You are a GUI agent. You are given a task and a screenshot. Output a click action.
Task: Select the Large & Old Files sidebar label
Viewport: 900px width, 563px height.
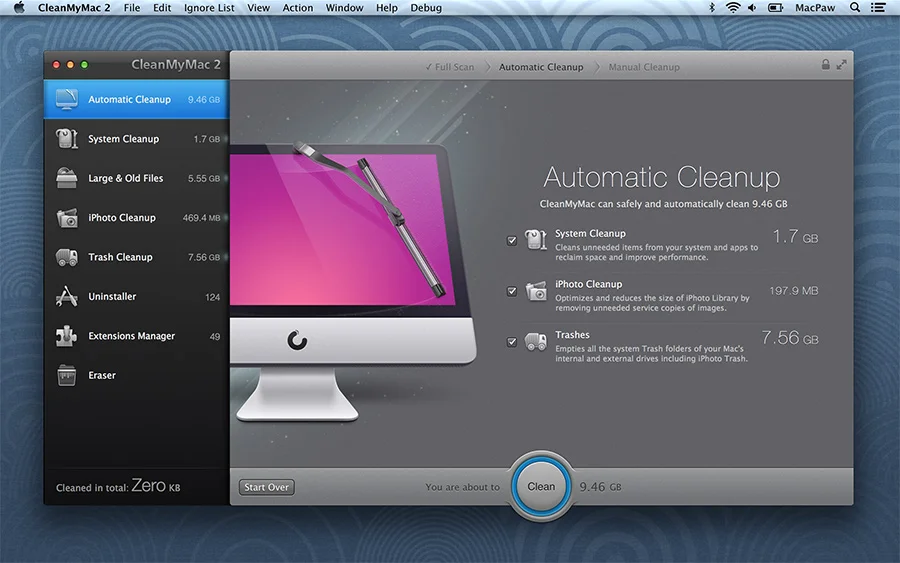tap(126, 178)
